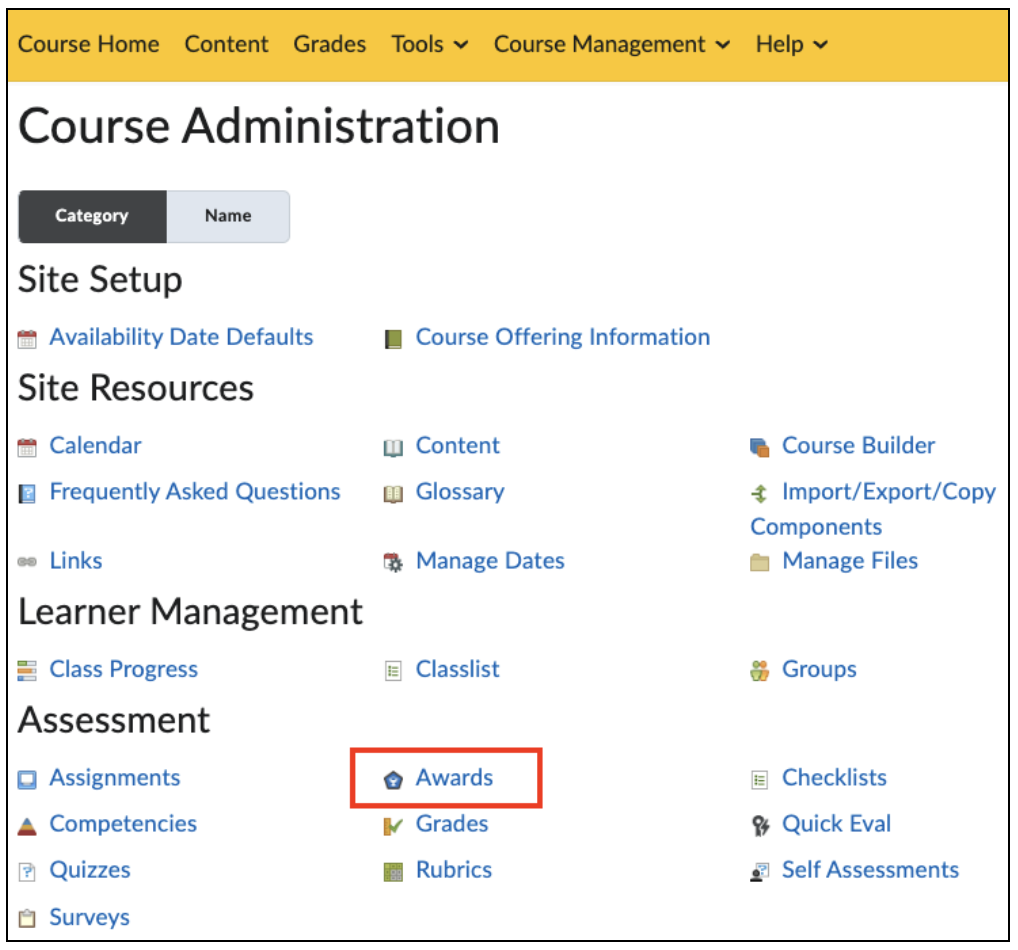Click the Class Progress bars icon
Screen dimensions: 1018x950
pos(27,671)
